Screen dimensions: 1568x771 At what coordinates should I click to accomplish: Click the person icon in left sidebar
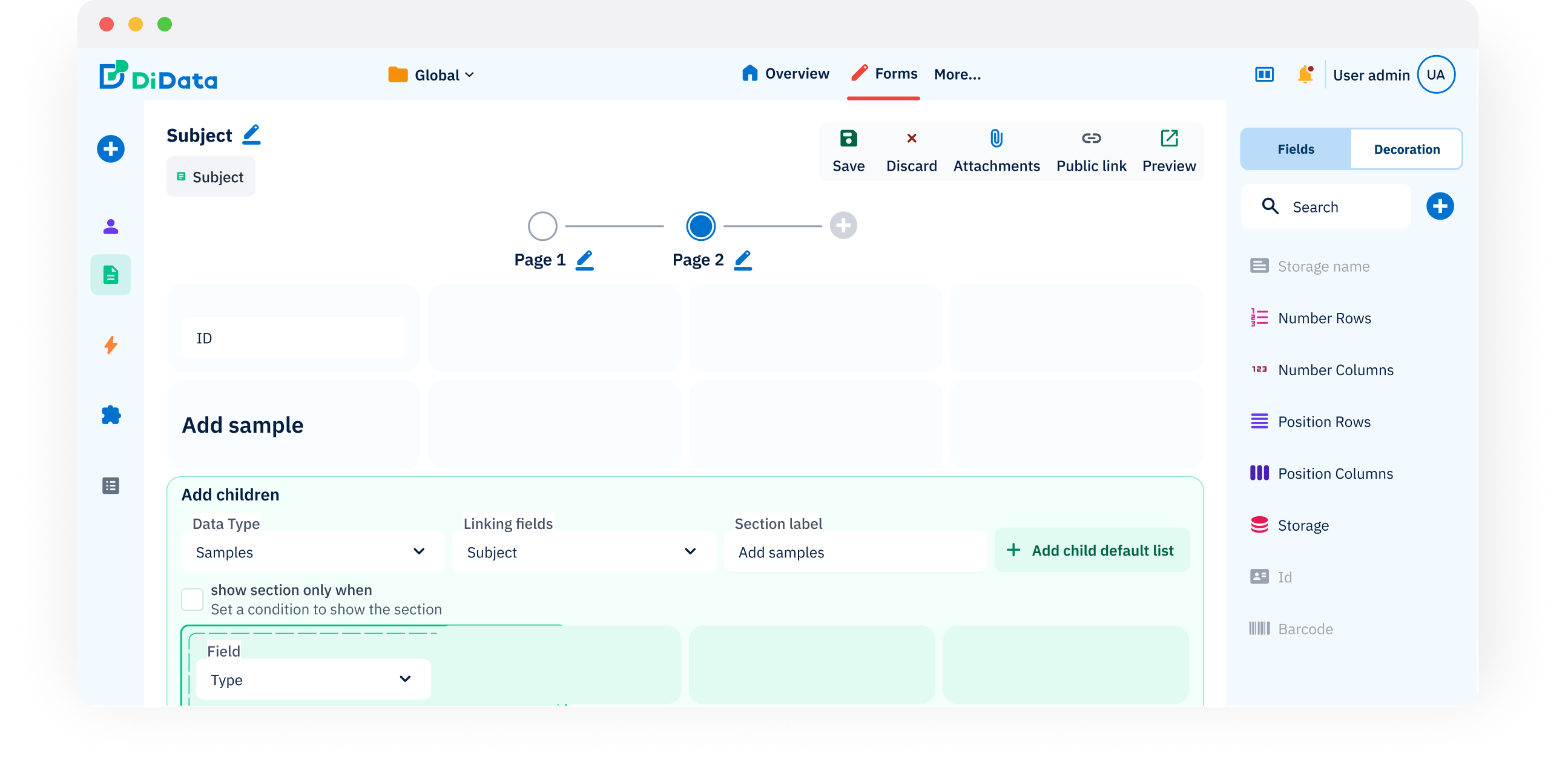coord(110,226)
